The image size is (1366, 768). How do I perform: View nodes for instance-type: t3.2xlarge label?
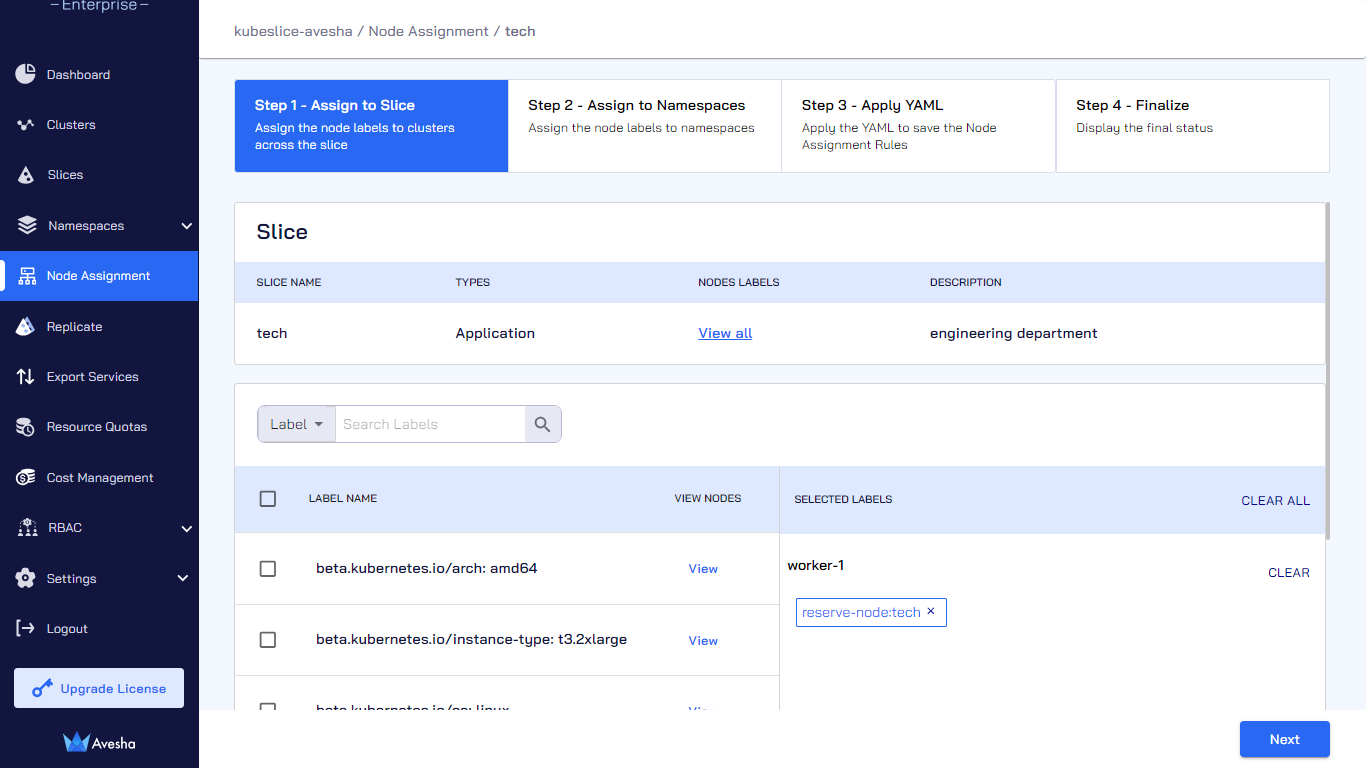703,640
